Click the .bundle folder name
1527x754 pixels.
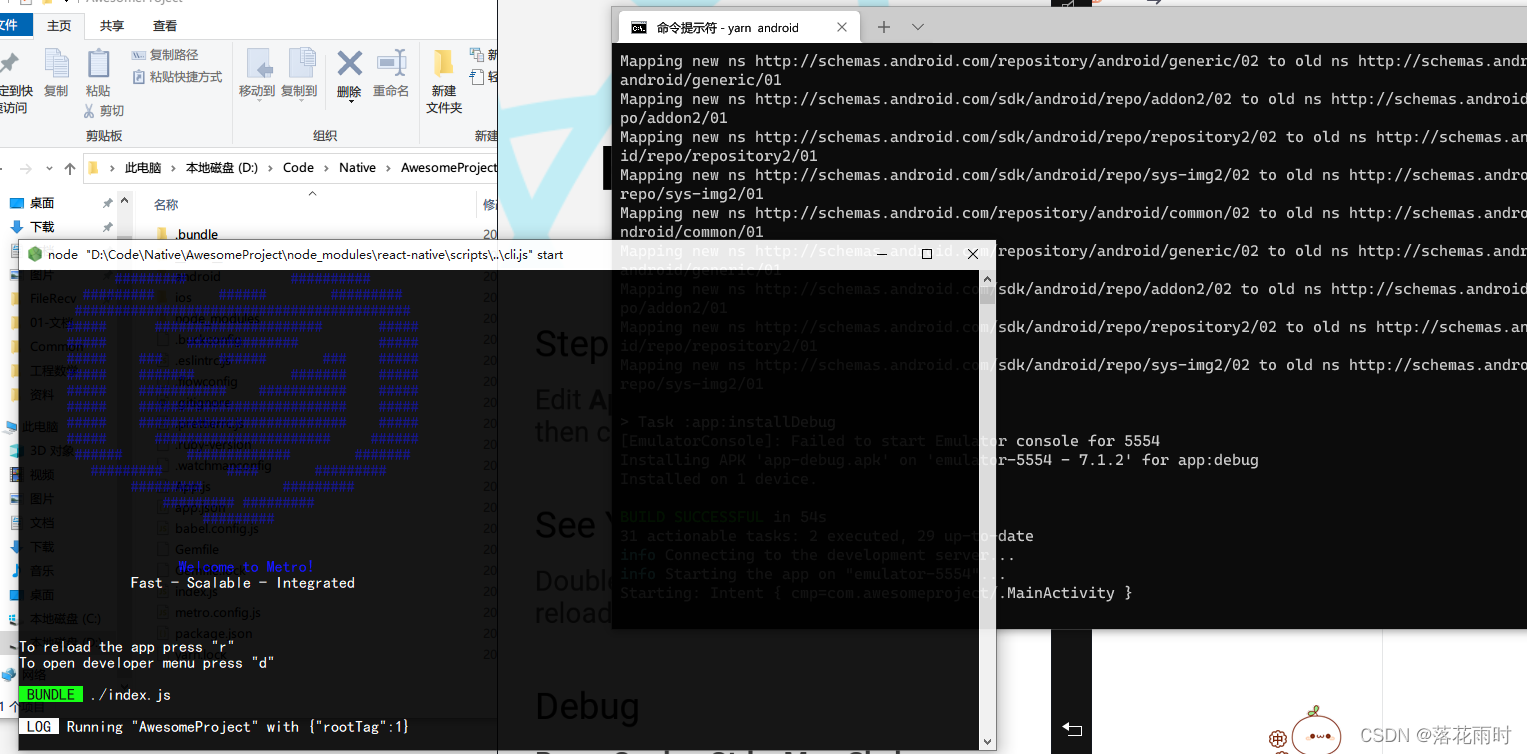click(x=197, y=234)
